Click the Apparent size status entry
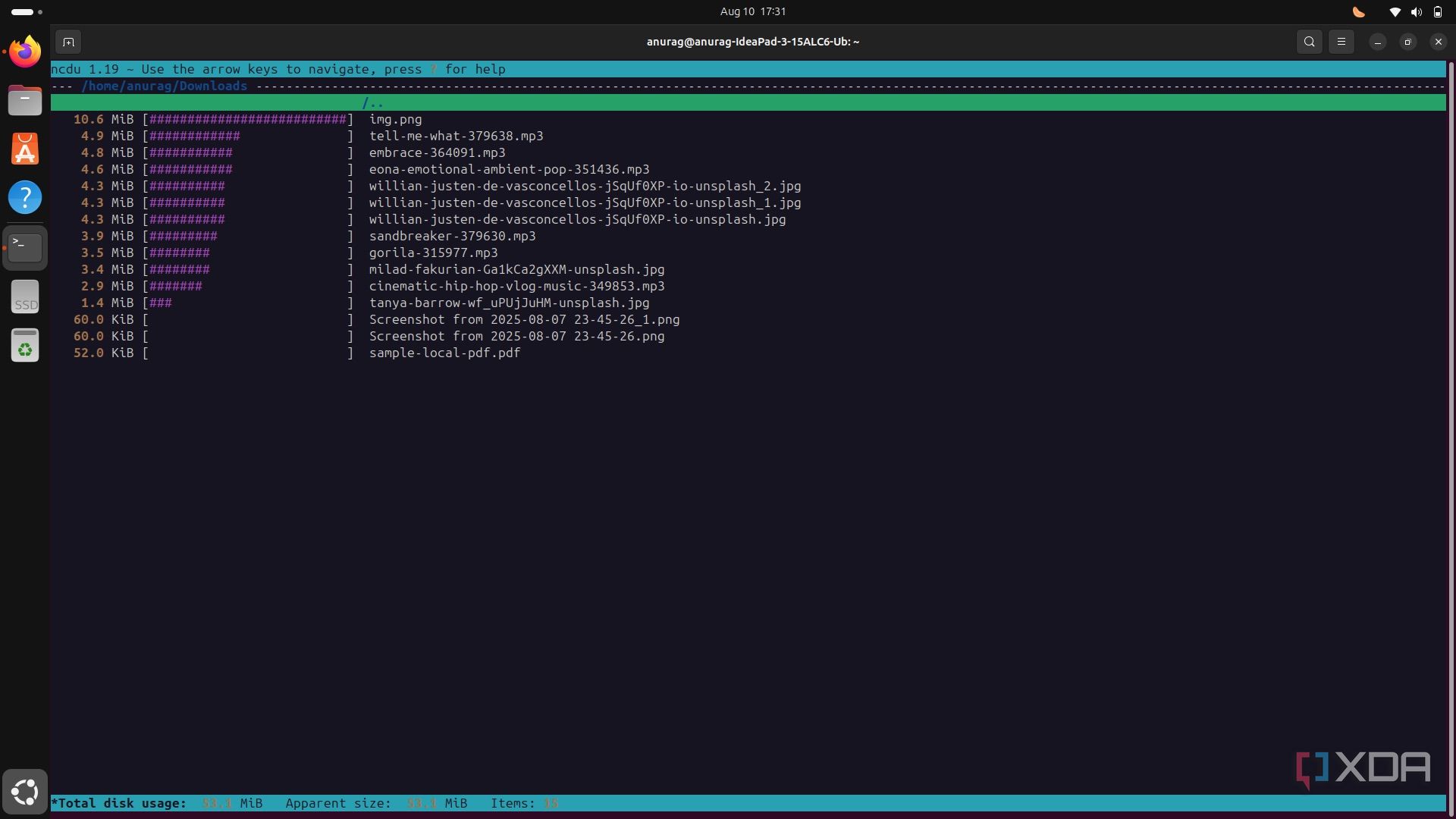 (377, 803)
